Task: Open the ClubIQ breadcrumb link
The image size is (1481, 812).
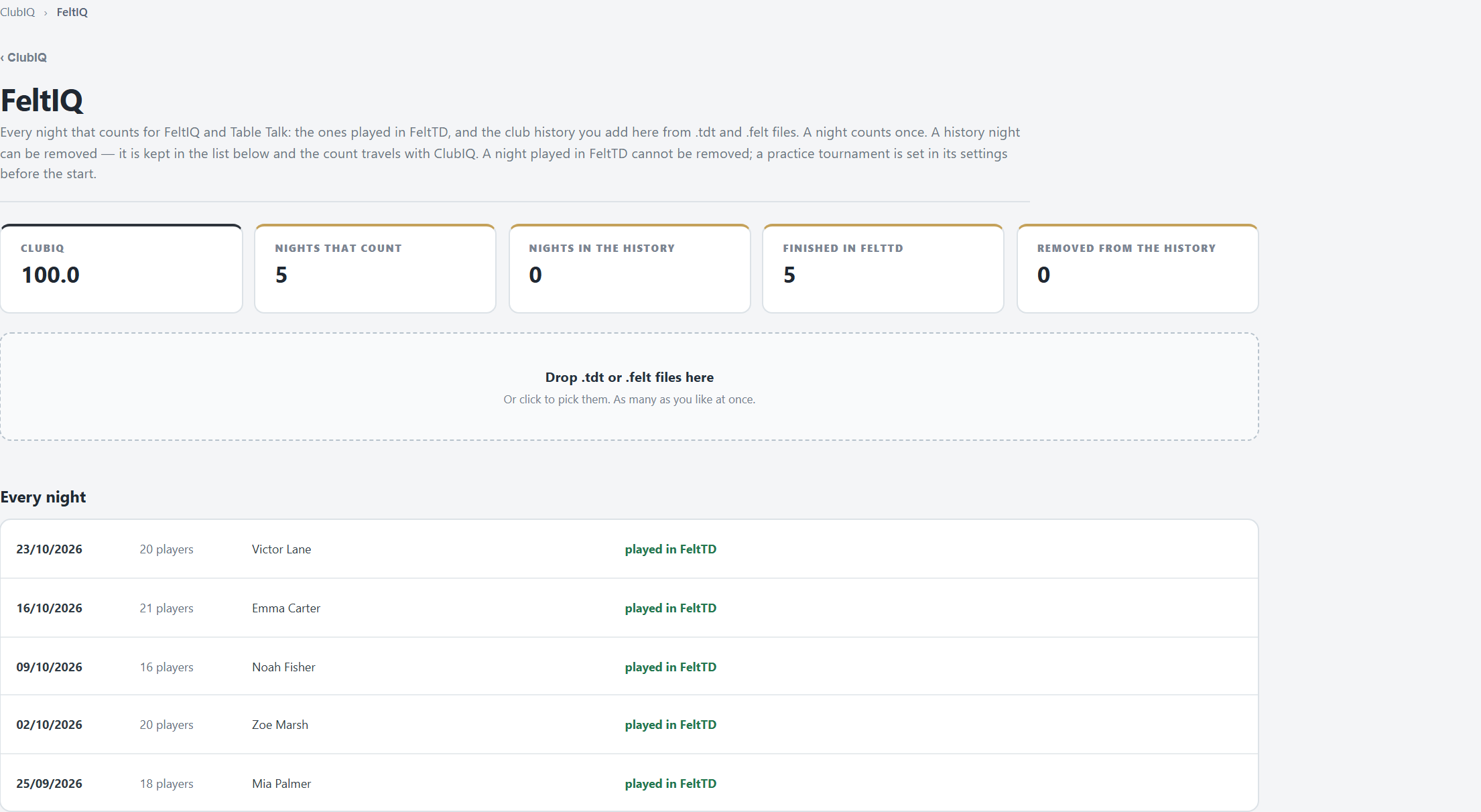Action: click(x=17, y=12)
